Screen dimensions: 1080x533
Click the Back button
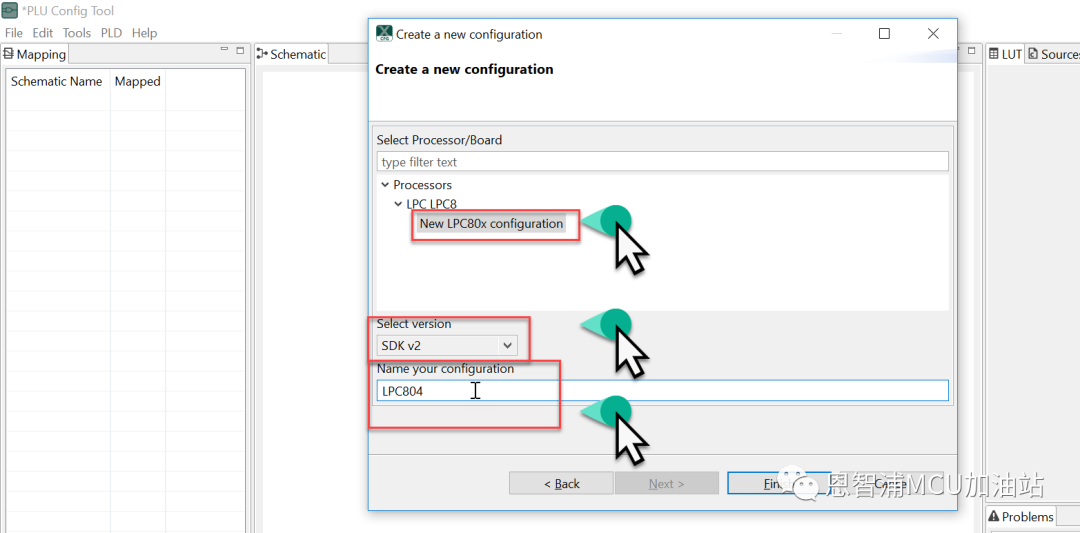pyautogui.click(x=561, y=483)
